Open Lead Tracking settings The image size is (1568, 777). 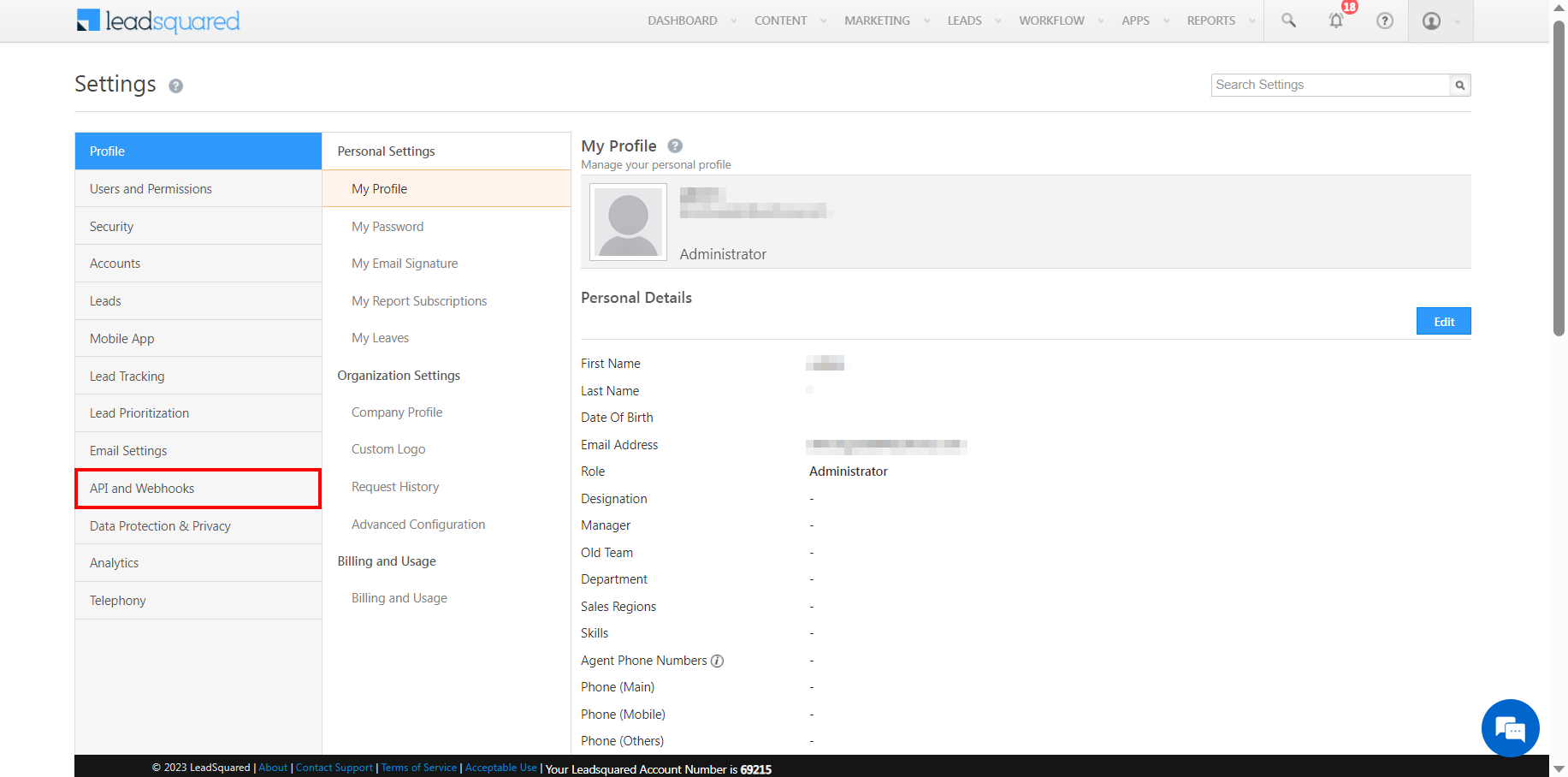198,377
